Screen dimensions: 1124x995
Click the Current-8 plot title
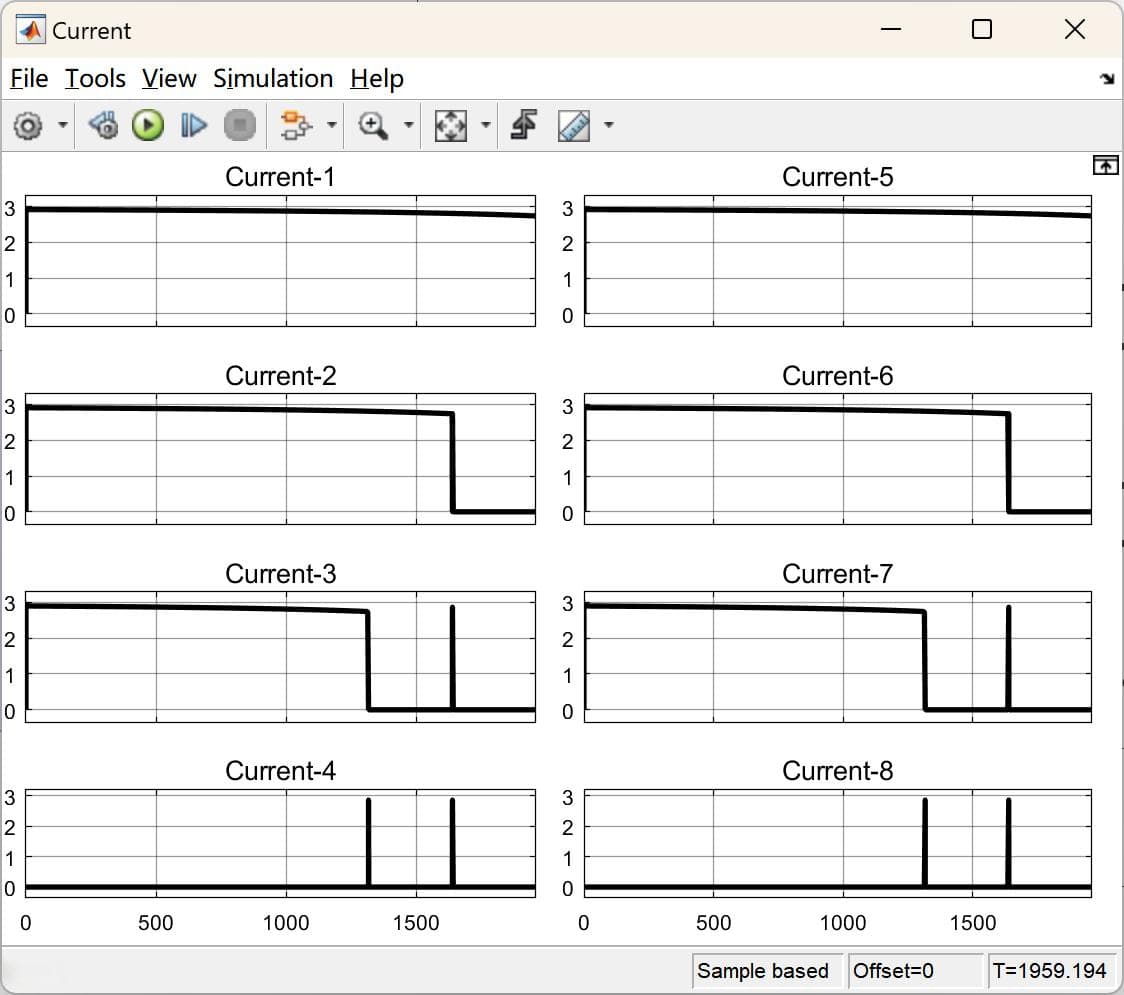pyautogui.click(x=837, y=771)
